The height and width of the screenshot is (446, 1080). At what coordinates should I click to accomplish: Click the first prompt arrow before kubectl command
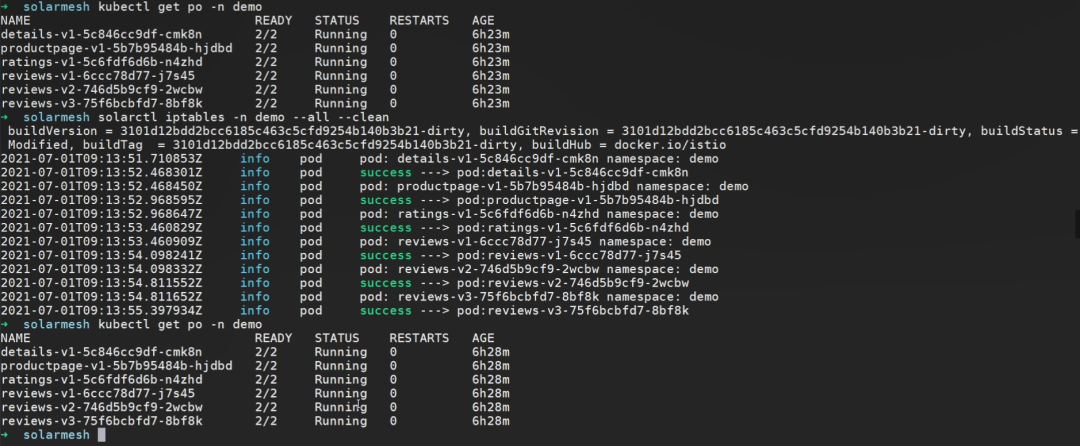(x=4, y=7)
